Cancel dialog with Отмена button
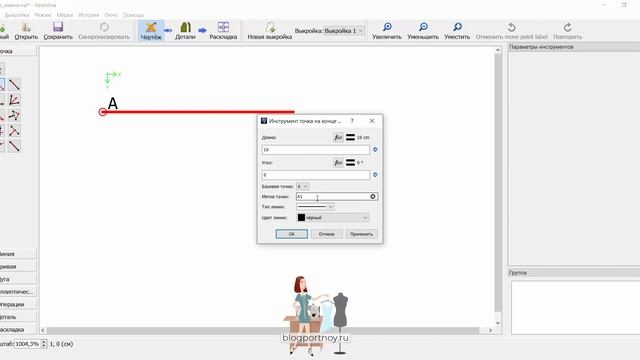The height and width of the screenshot is (360, 640). pos(327,234)
